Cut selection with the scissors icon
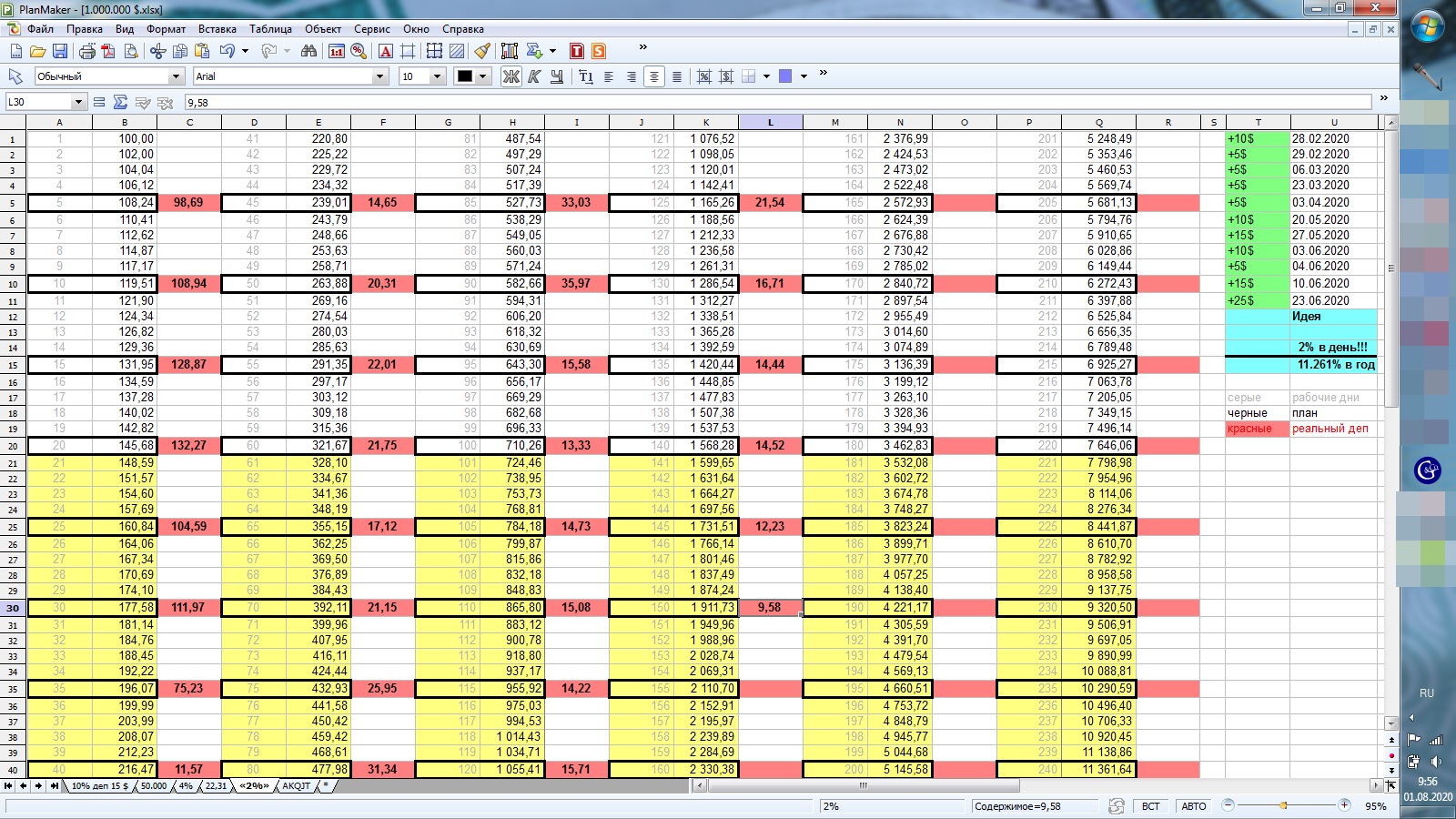 [x=157, y=51]
